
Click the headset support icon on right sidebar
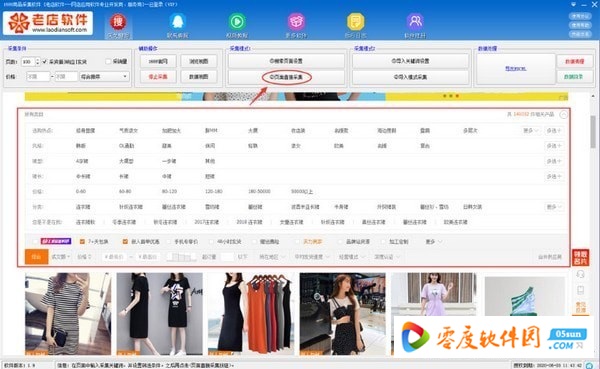click(x=580, y=274)
